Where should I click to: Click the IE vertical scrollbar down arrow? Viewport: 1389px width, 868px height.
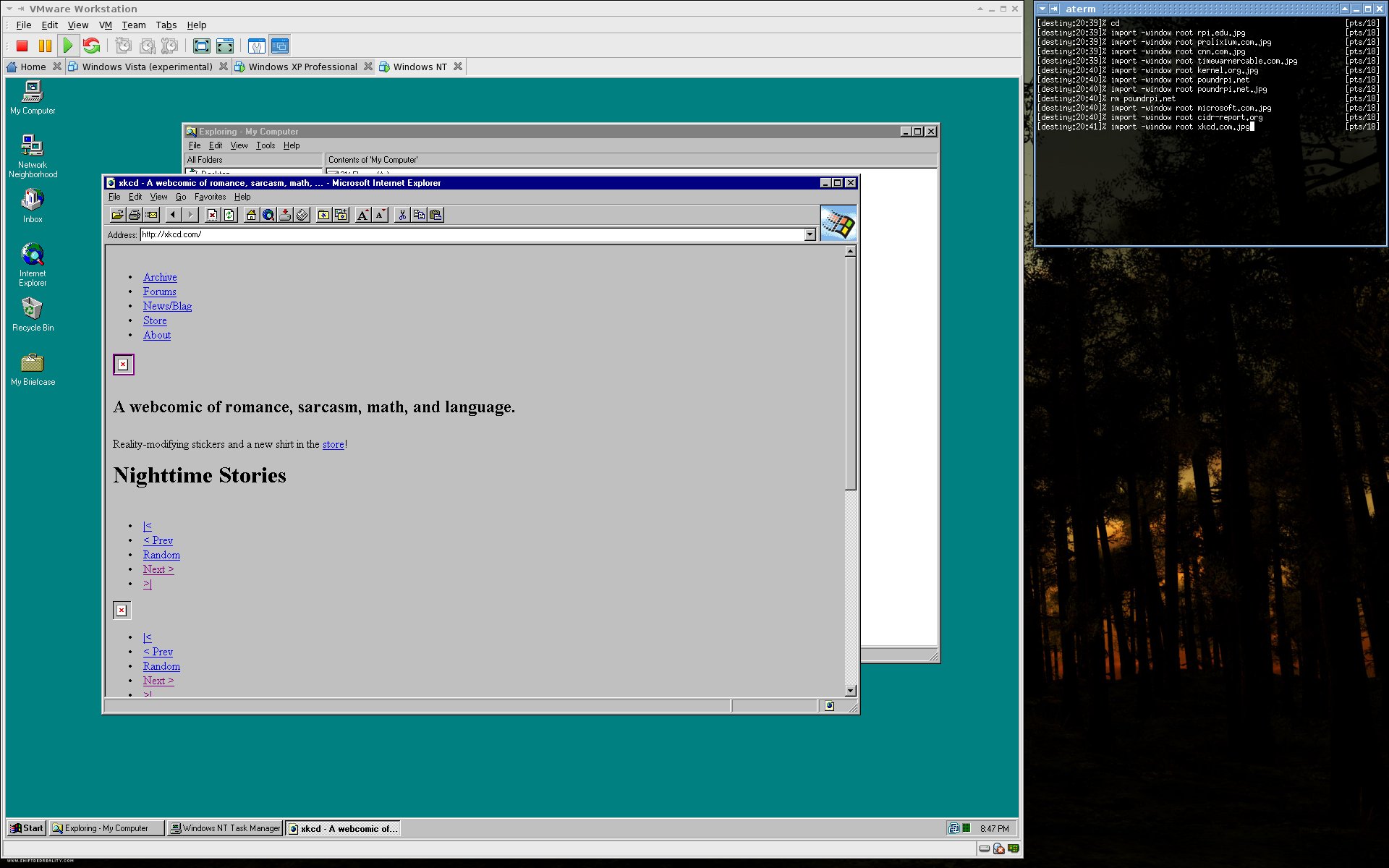(851, 691)
